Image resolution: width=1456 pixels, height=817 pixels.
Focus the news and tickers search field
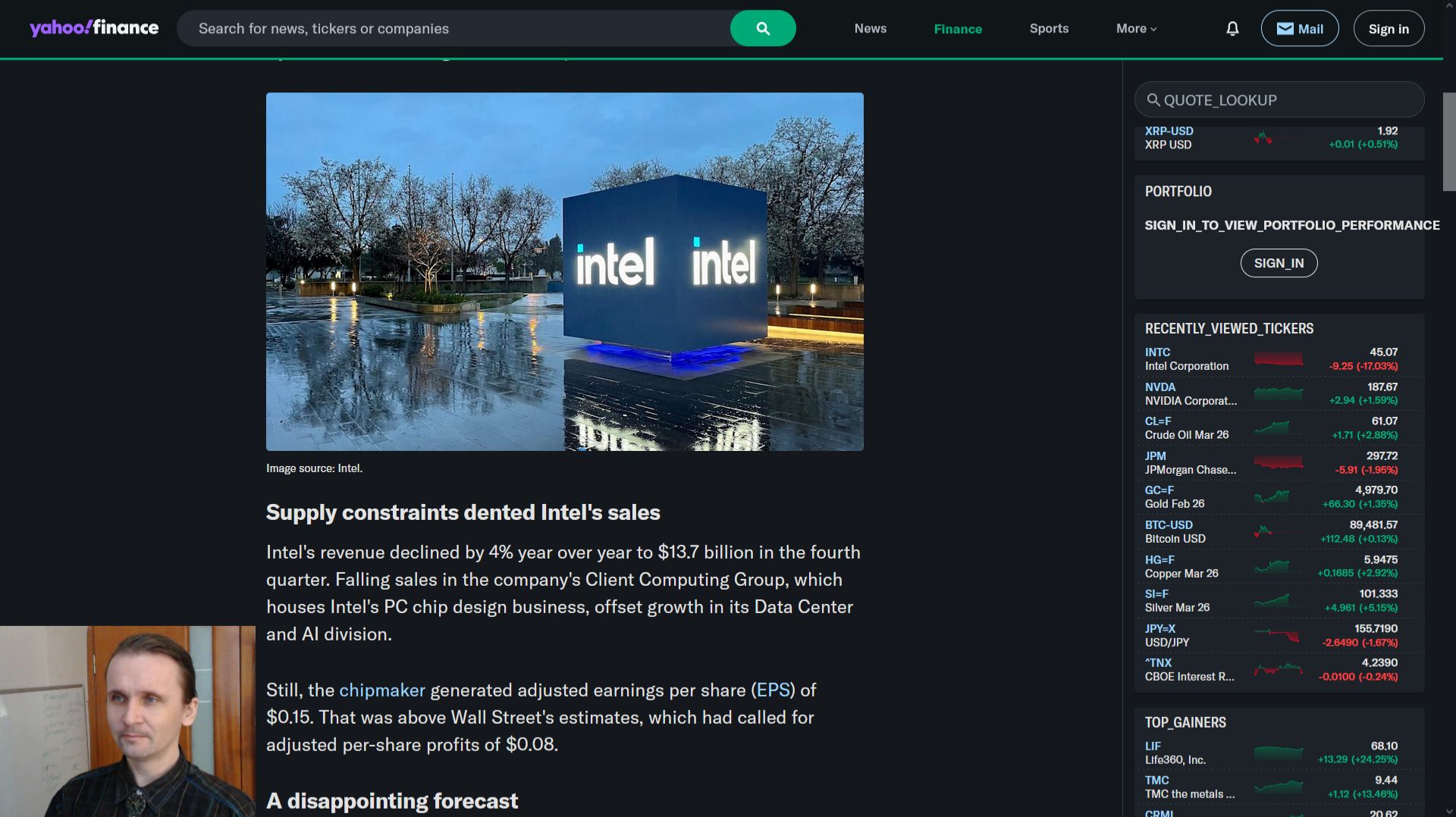point(453,28)
